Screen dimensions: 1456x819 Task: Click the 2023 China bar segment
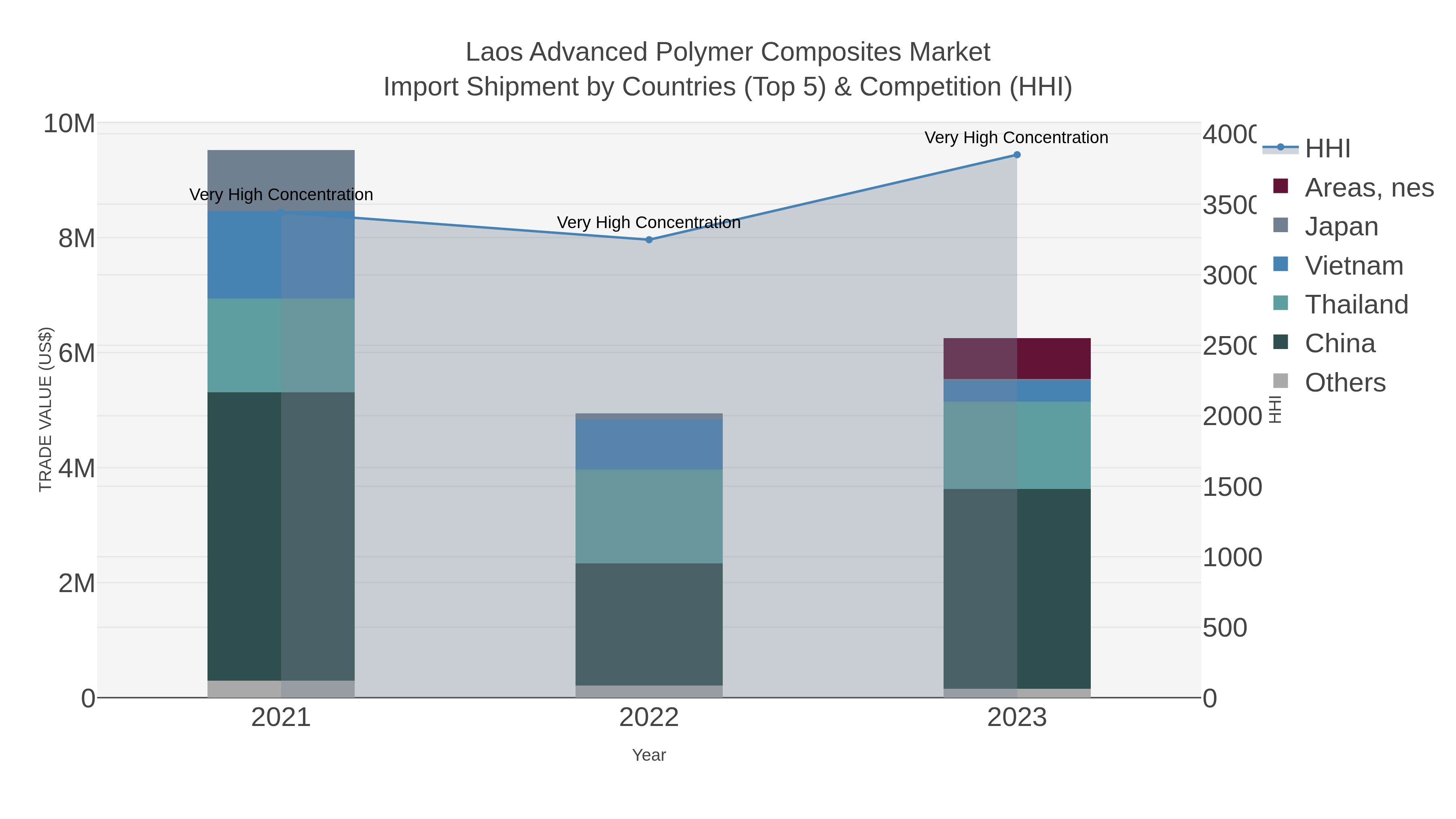point(1017,589)
